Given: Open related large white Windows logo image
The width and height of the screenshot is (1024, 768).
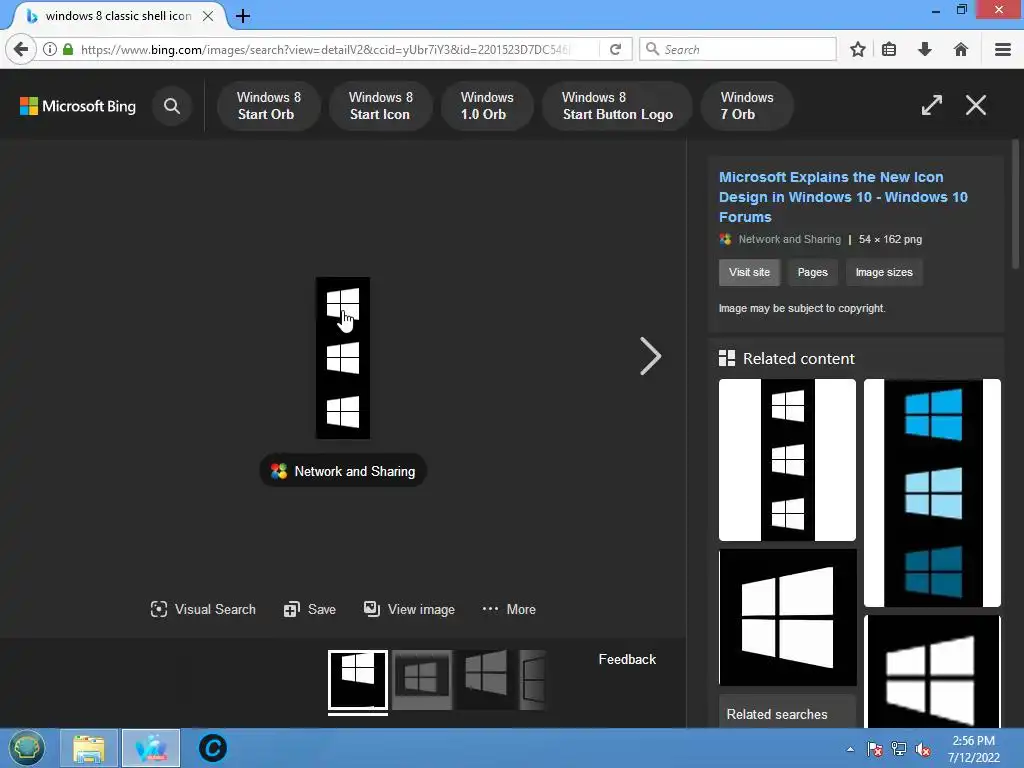Looking at the screenshot, I should (787, 617).
